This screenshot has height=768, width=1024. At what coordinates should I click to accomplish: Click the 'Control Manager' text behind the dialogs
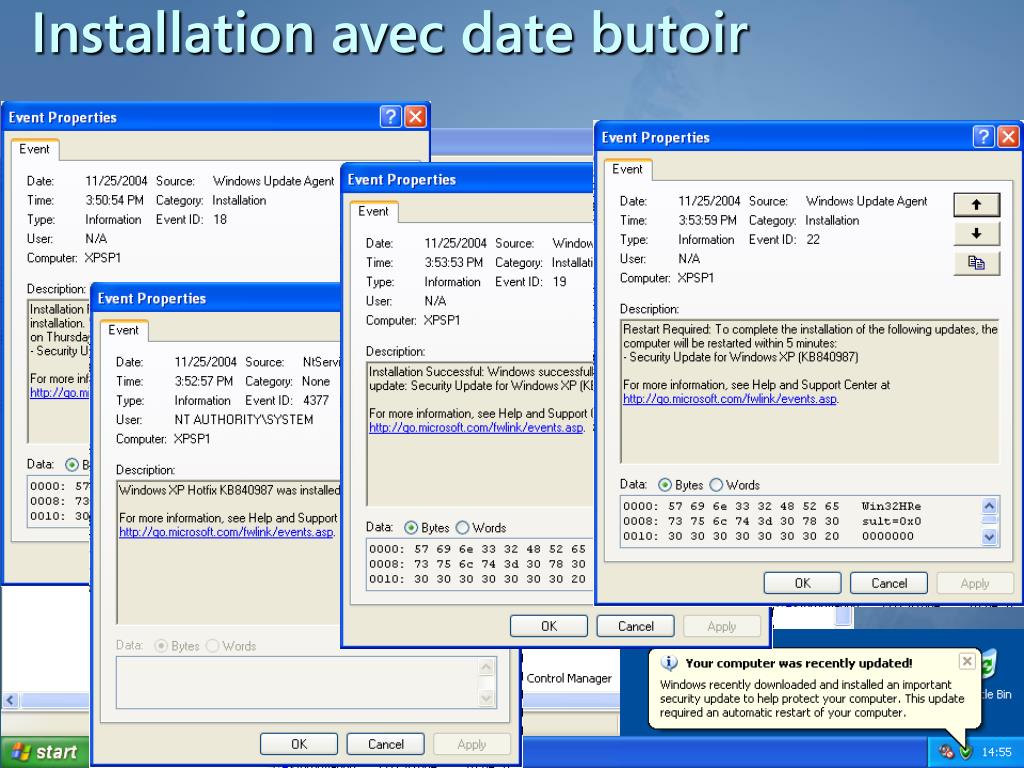pyautogui.click(x=569, y=678)
